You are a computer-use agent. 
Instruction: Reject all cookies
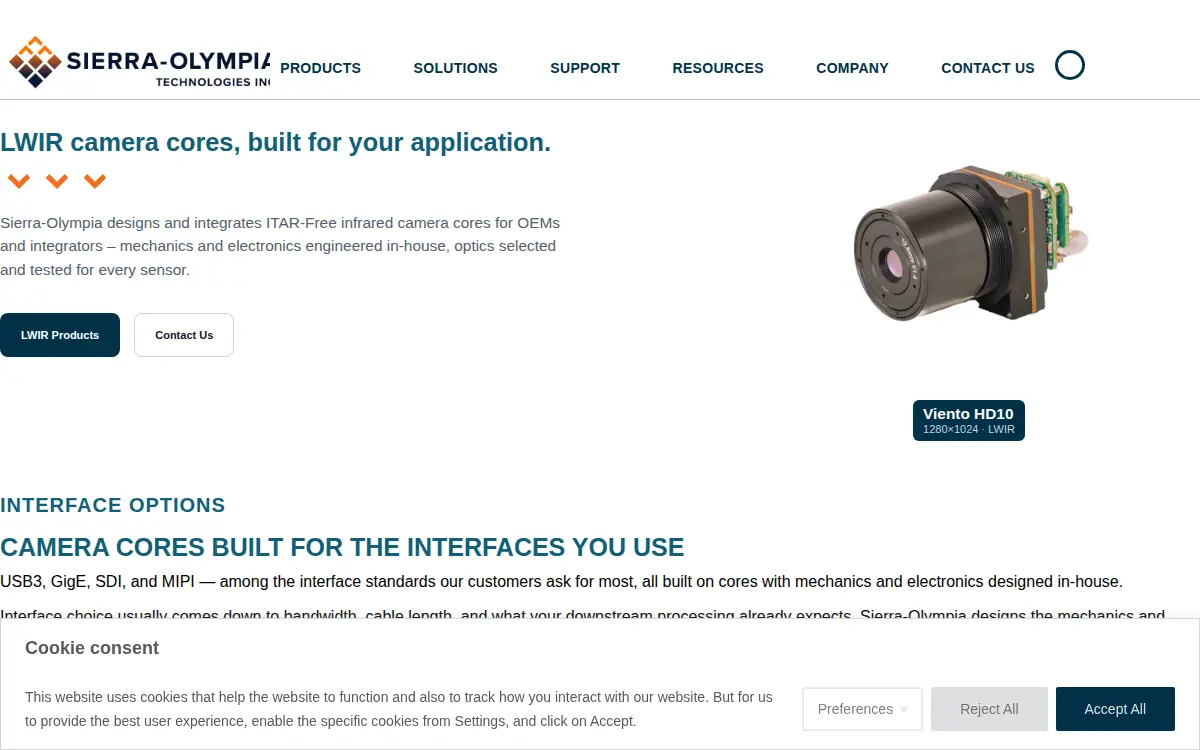click(x=989, y=709)
